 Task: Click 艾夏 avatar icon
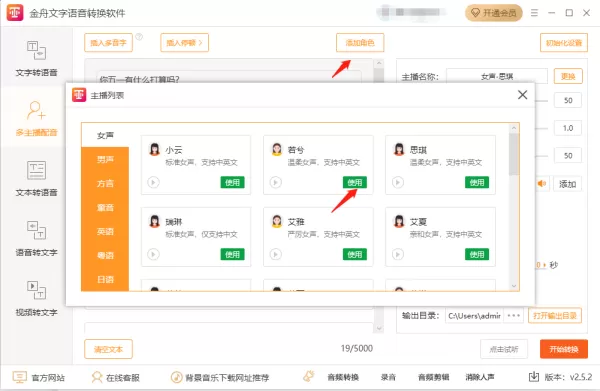pos(399,221)
